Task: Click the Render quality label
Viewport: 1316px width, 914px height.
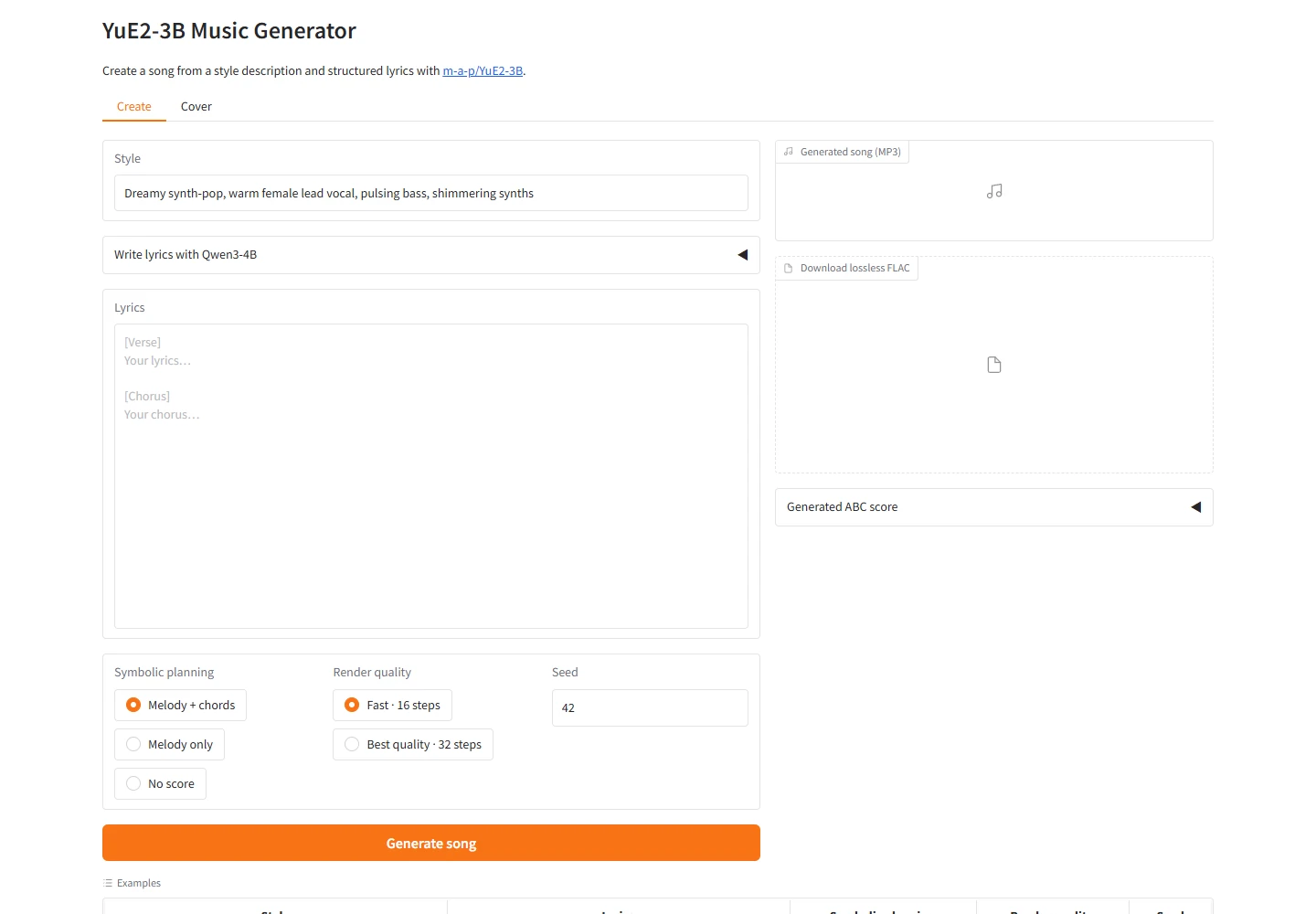Action: click(x=372, y=672)
